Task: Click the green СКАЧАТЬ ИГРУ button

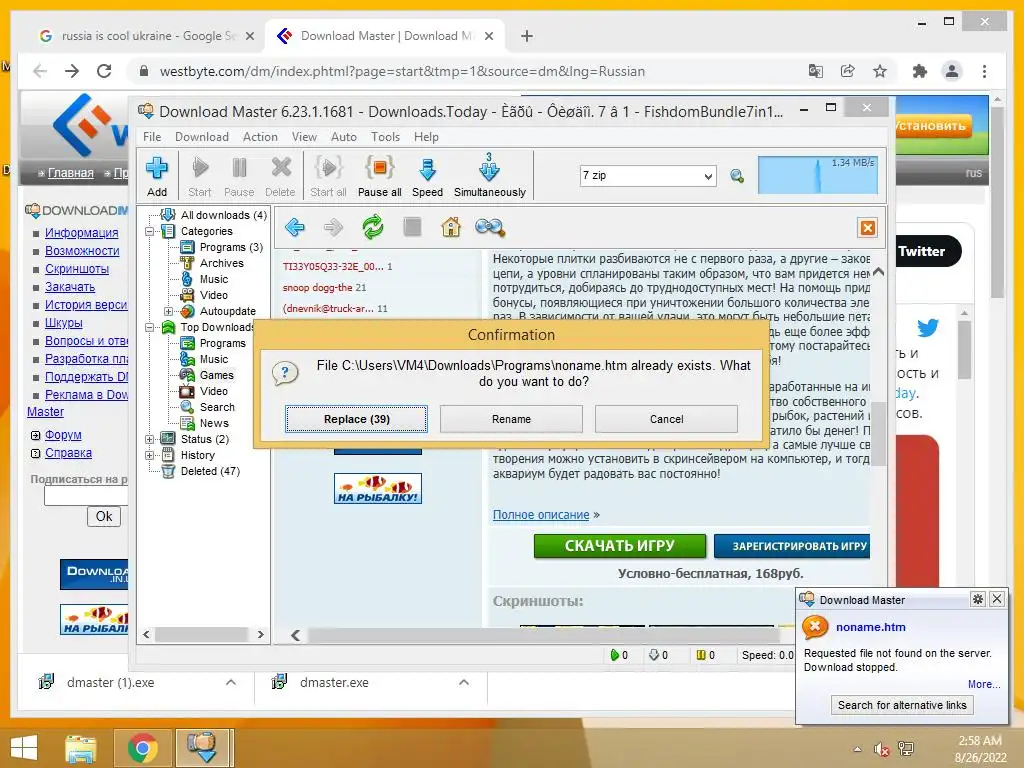Action: [620, 546]
